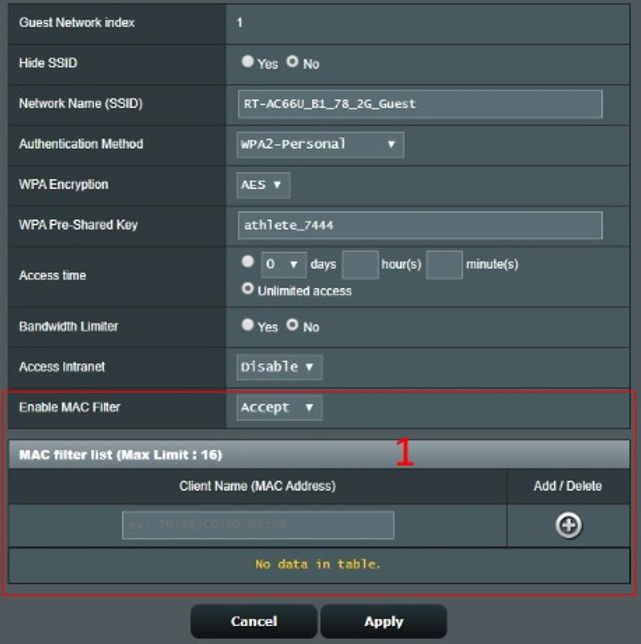The height and width of the screenshot is (644, 641).
Task: Click the access time minutes field
Action: pos(444,265)
